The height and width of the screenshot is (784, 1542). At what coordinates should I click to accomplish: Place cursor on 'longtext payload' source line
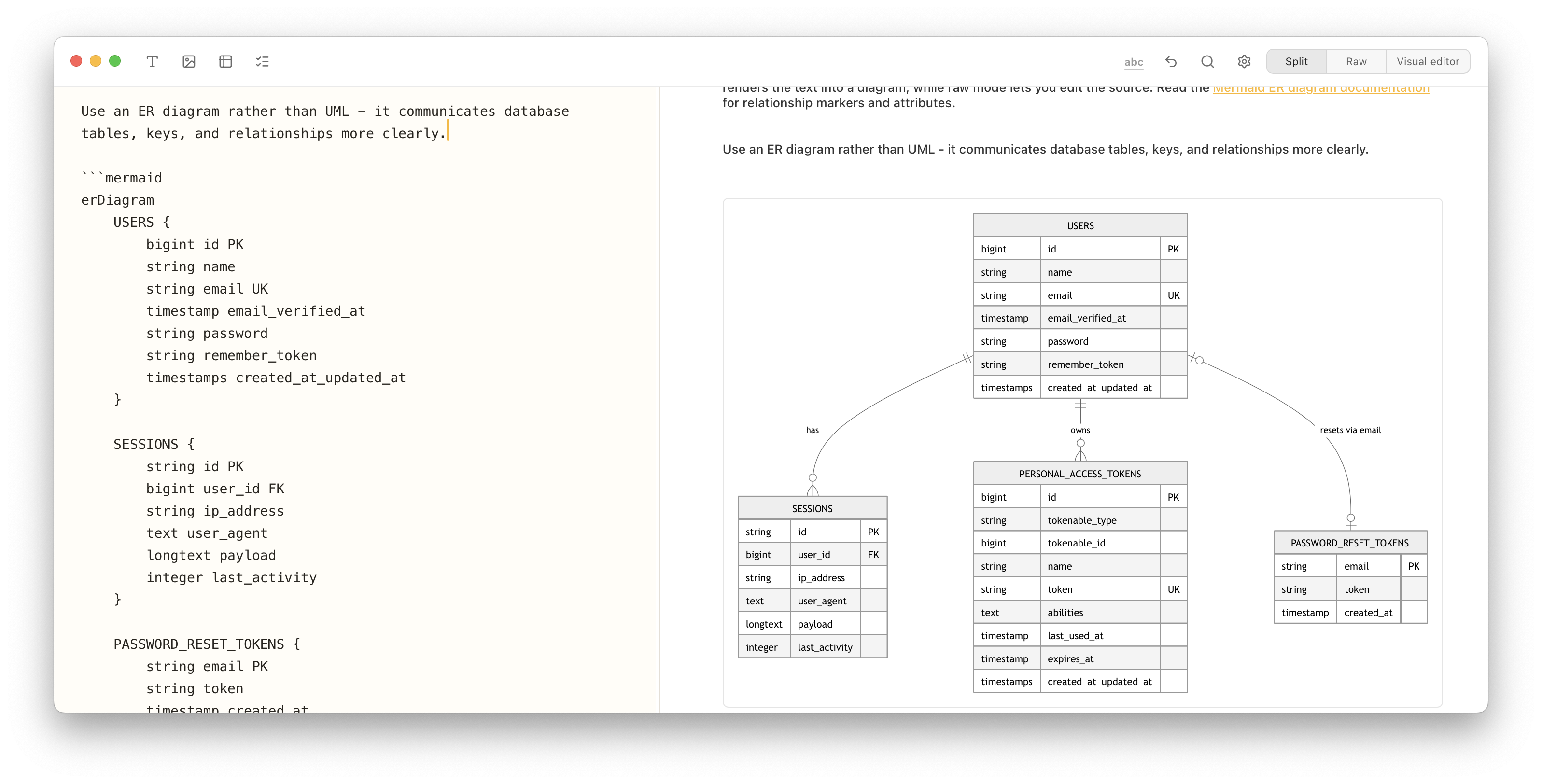(210, 555)
